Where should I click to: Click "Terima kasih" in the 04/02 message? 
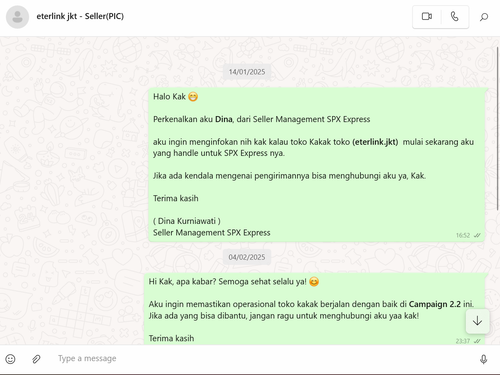(171, 338)
